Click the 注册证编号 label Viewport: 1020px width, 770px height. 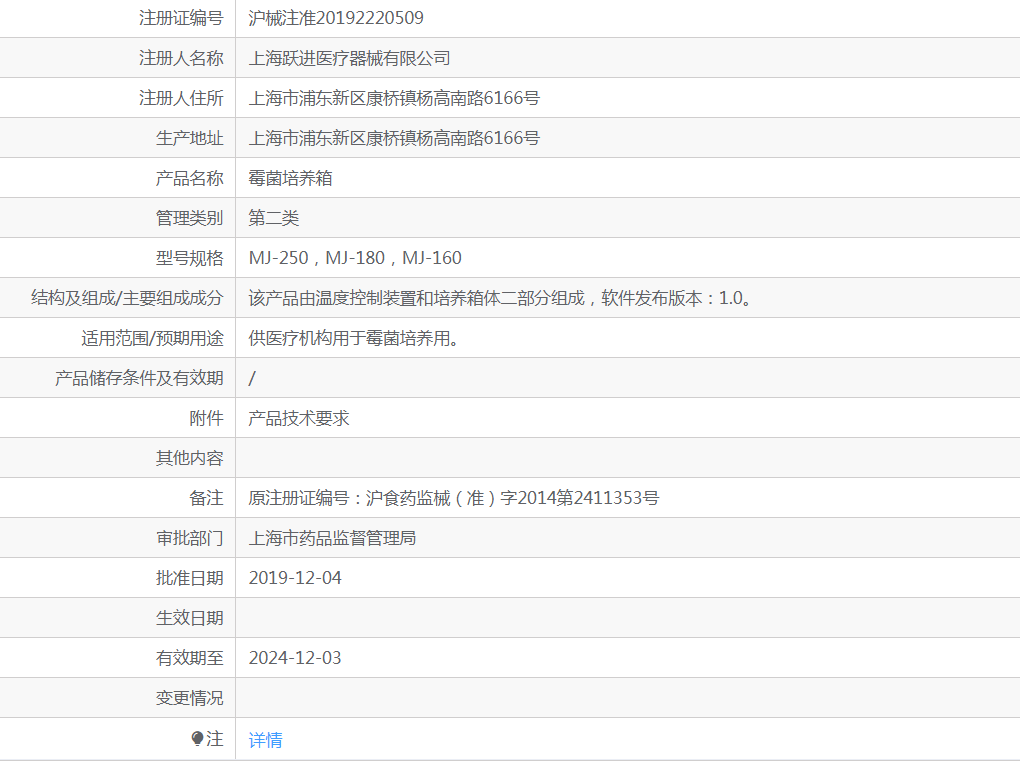pos(181,18)
